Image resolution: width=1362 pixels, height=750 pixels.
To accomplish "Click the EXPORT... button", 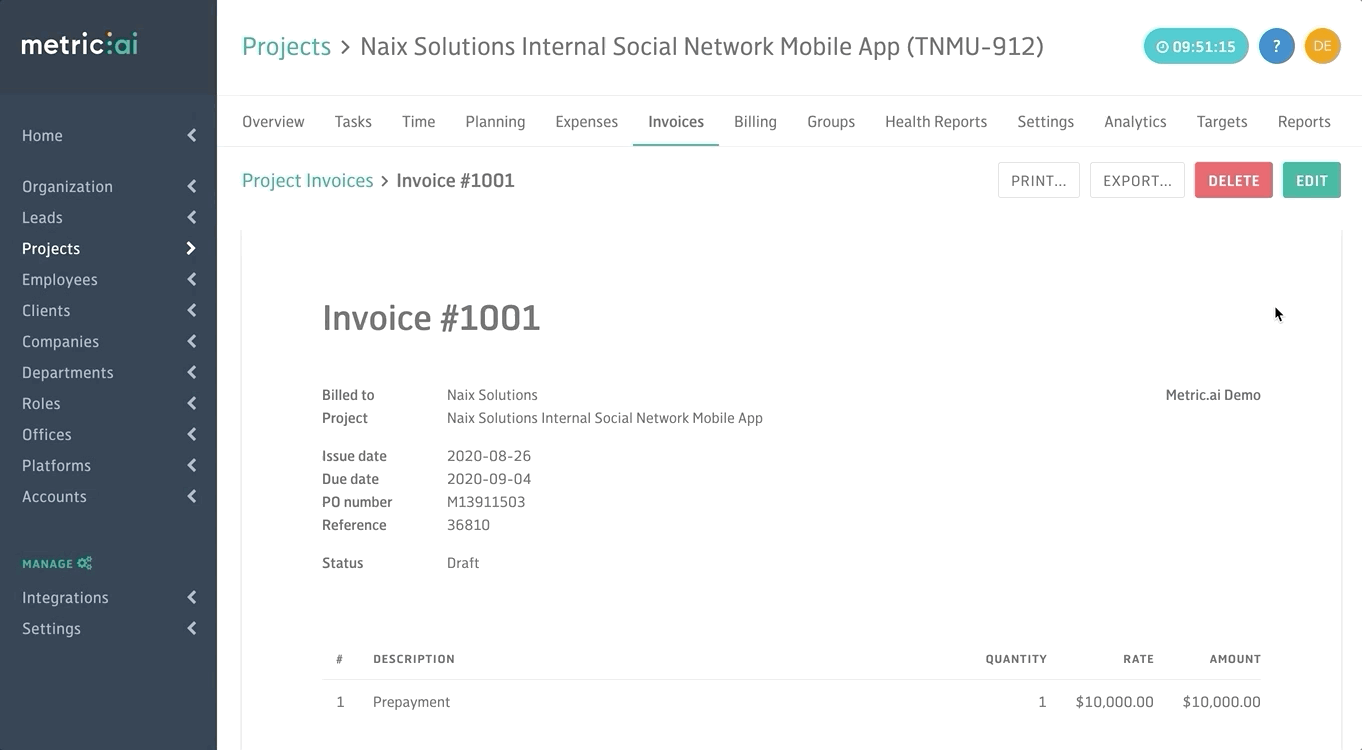I will 1137,180.
